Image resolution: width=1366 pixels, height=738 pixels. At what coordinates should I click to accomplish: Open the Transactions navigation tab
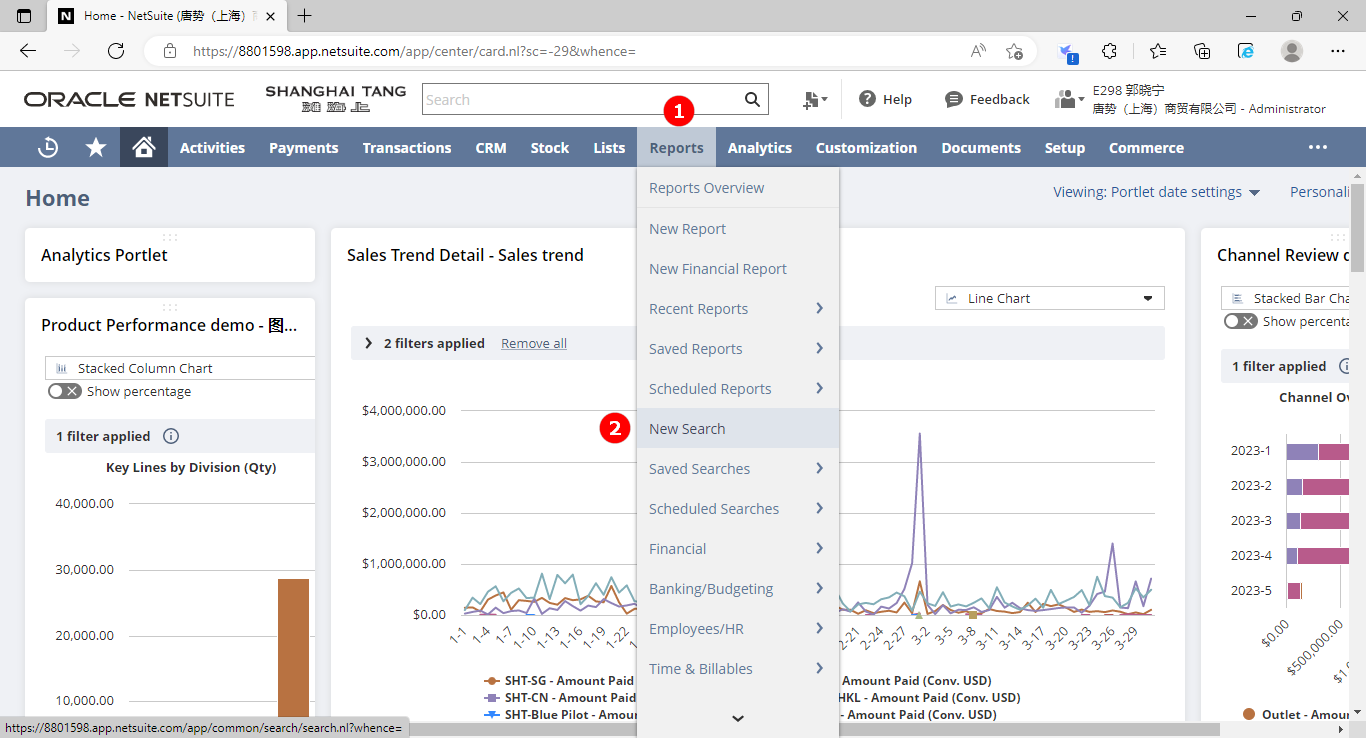(407, 148)
